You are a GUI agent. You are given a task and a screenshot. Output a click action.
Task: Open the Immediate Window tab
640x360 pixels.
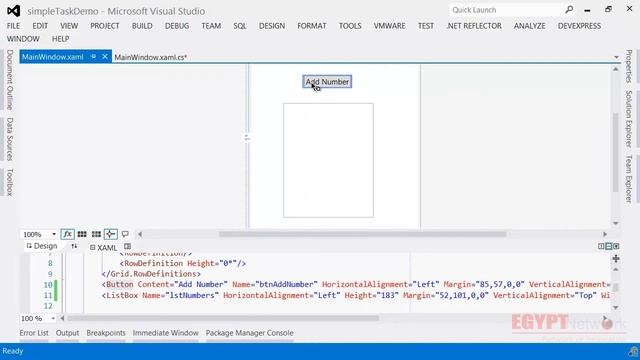pos(166,333)
